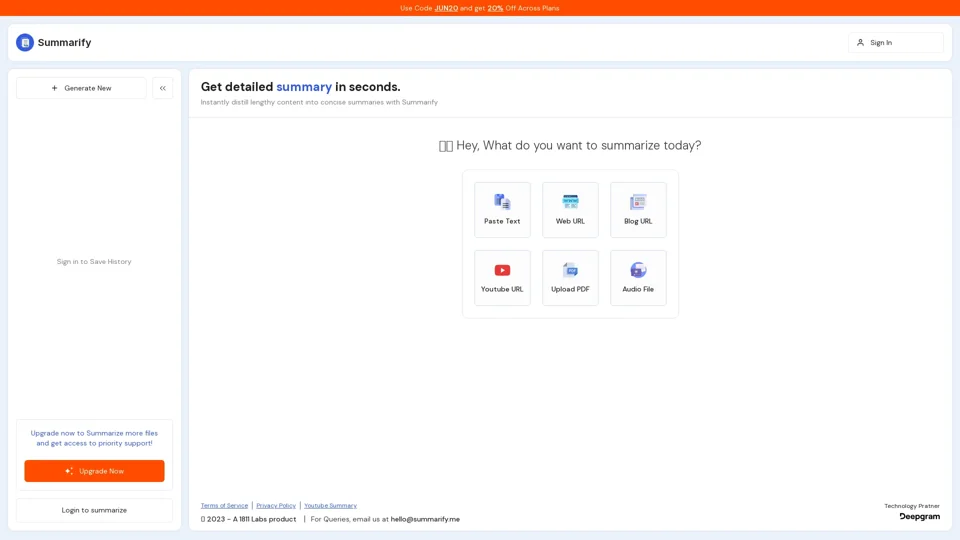The height and width of the screenshot is (540, 960).
Task: Collapse the sidebar with double chevron
Action: (163, 88)
